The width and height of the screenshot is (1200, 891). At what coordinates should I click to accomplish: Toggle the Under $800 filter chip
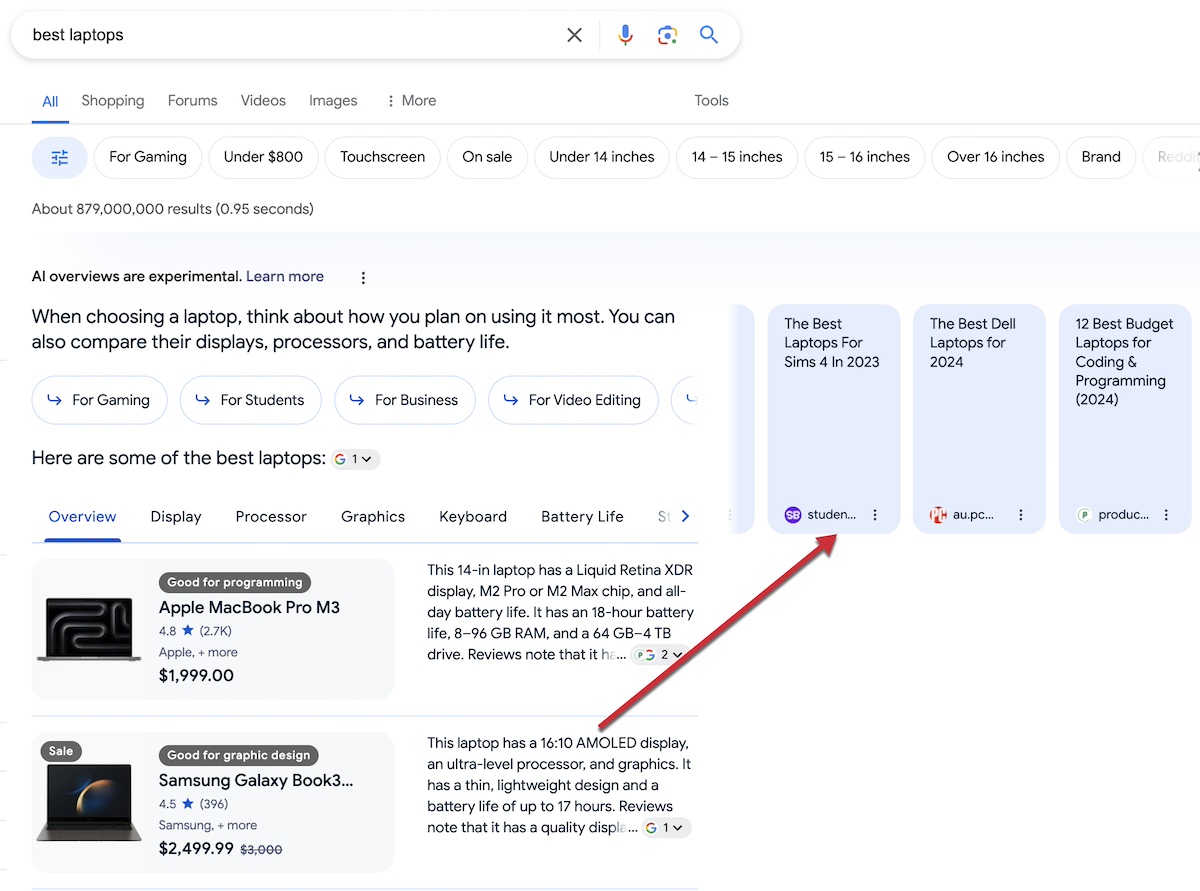[263, 157]
